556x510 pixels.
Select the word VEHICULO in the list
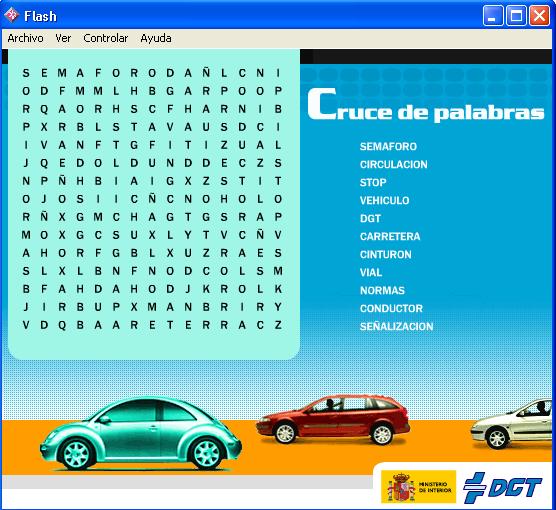tap(384, 200)
